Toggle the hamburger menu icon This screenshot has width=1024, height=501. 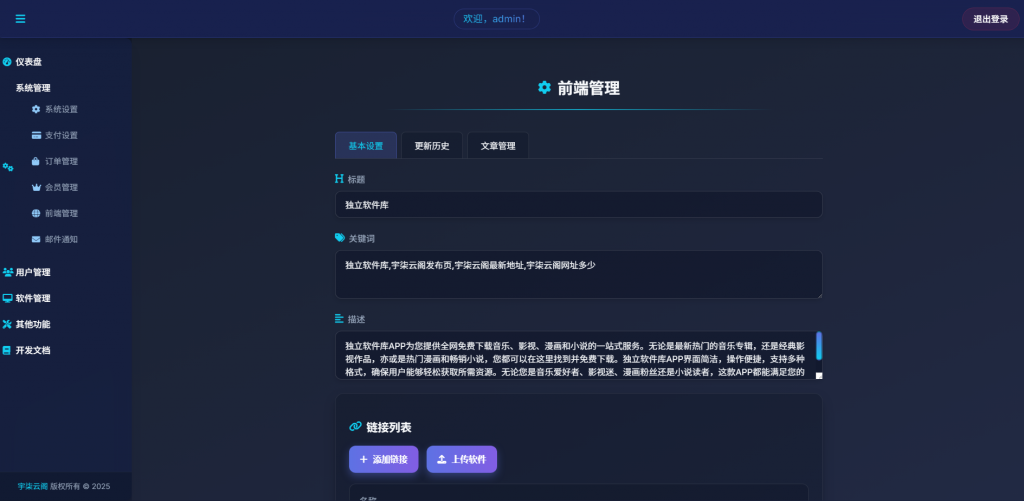[x=20, y=19]
